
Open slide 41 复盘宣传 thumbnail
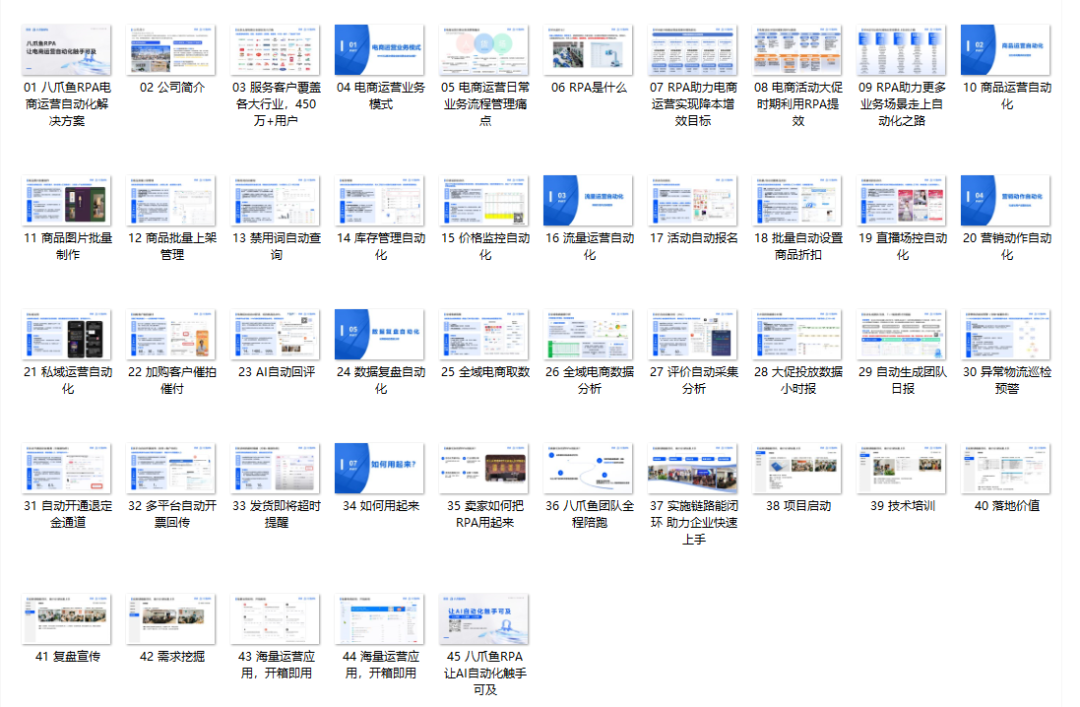pos(67,619)
